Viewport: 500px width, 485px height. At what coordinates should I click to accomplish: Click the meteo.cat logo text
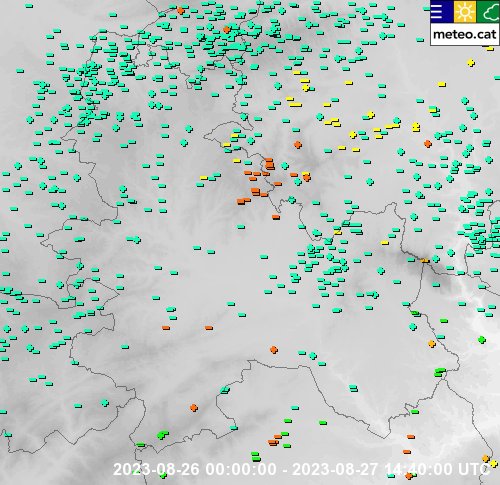[x=465, y=35]
